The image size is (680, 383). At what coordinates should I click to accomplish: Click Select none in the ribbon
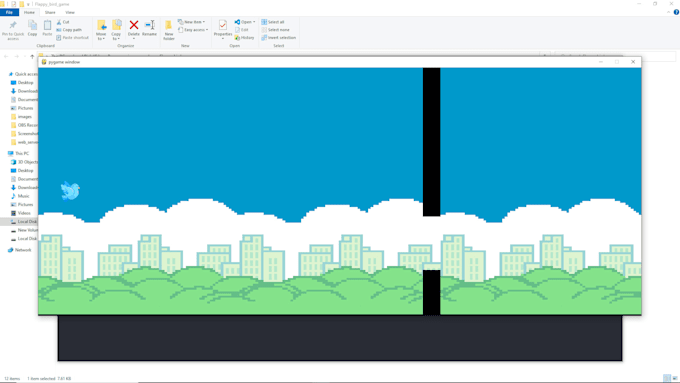pos(275,30)
